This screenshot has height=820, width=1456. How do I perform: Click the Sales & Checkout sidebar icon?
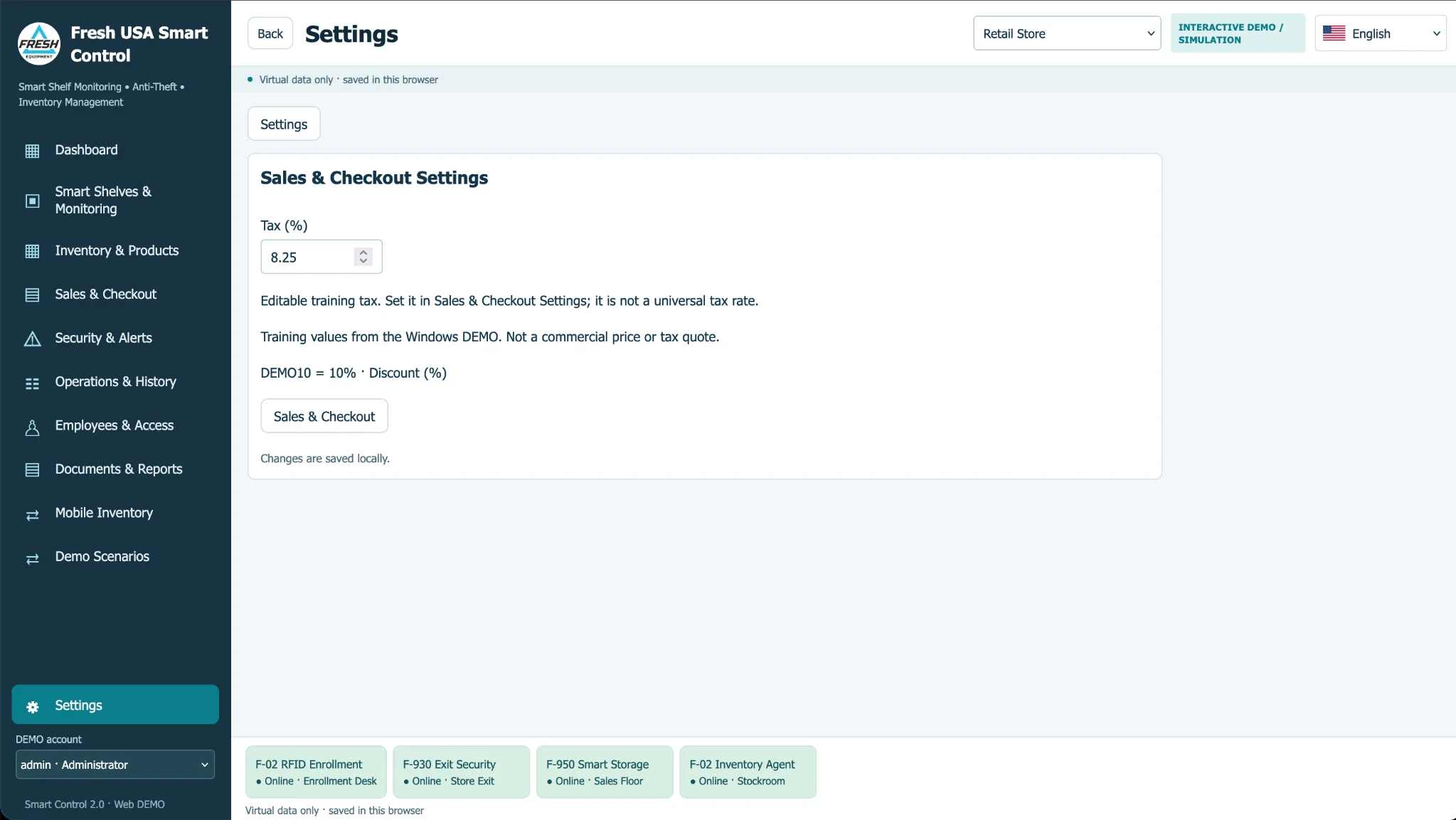pos(32,295)
